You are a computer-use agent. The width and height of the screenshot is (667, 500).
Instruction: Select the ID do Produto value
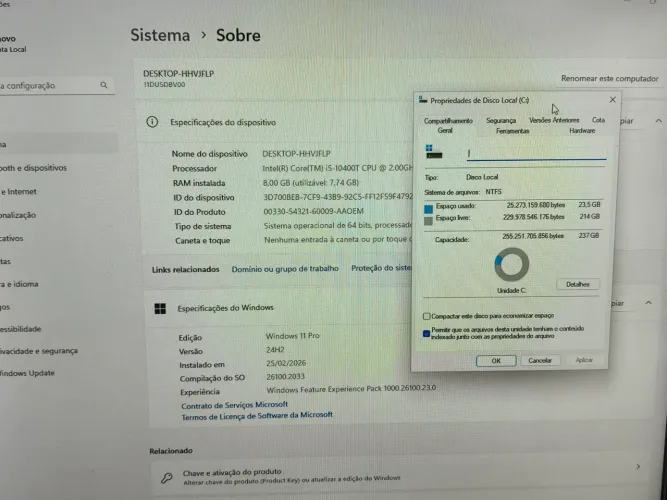[314, 211]
